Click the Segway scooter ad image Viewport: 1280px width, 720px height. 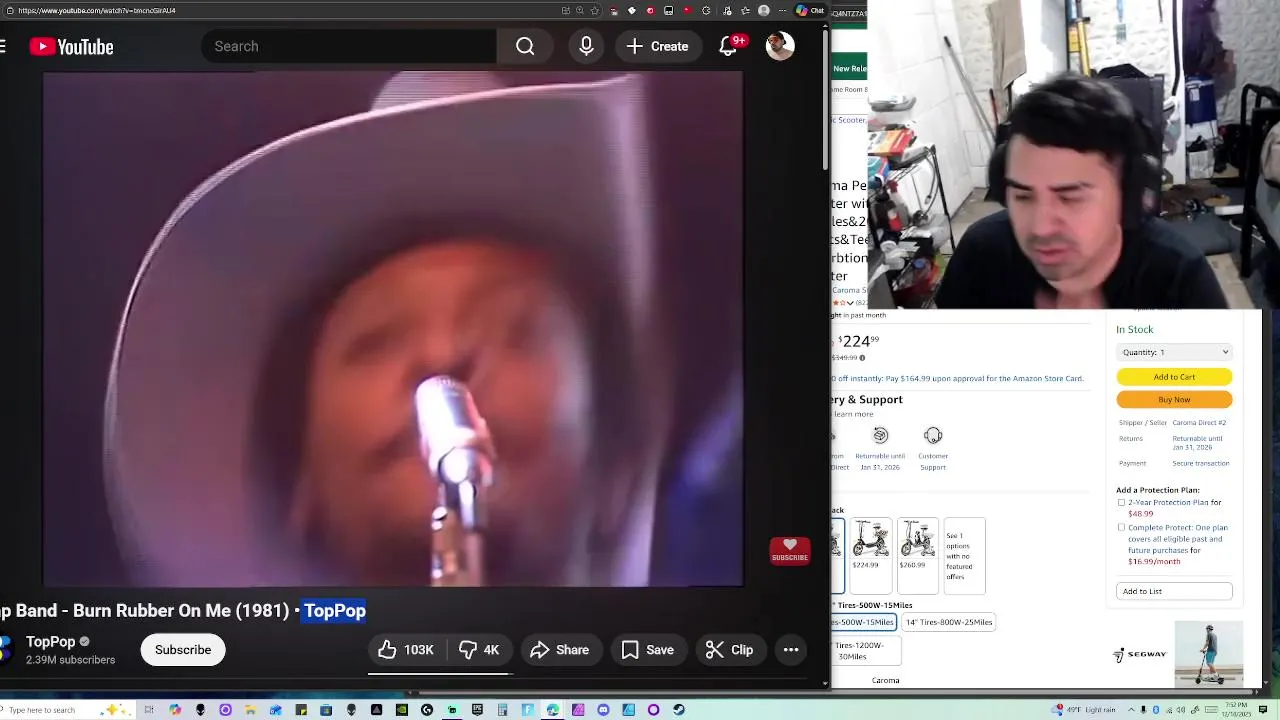[1209, 653]
